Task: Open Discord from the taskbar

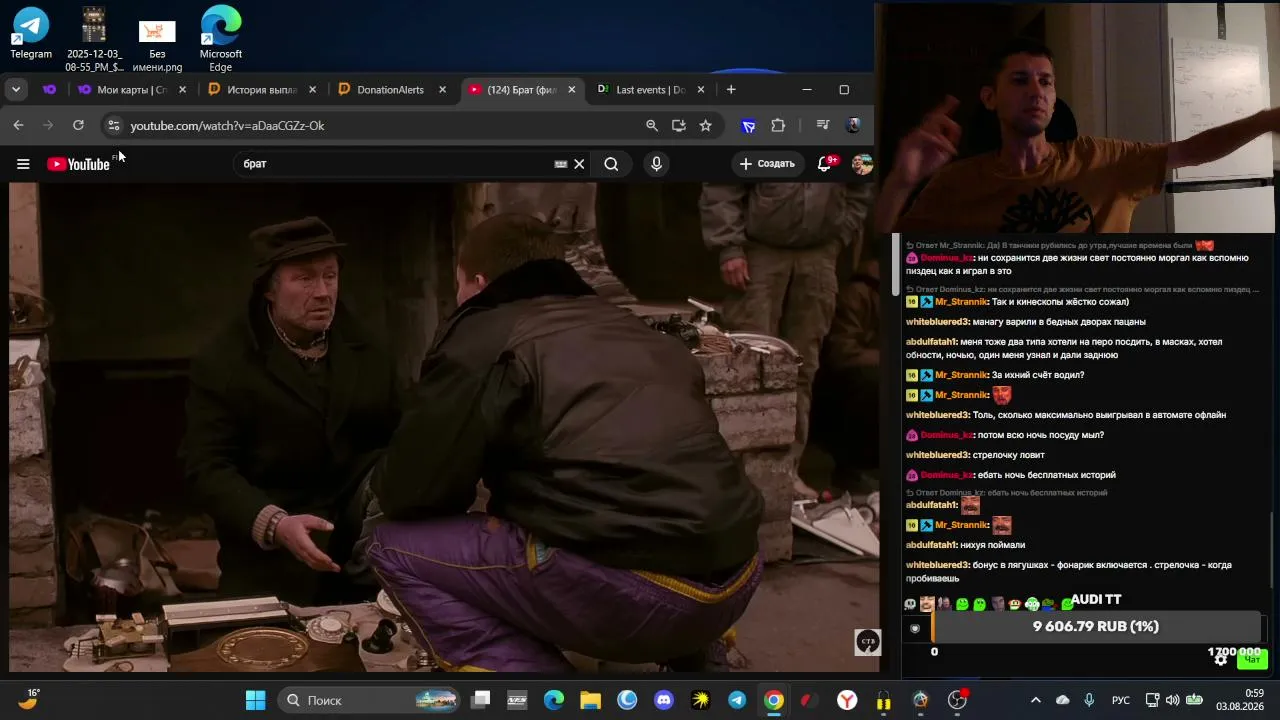Action: (664, 700)
